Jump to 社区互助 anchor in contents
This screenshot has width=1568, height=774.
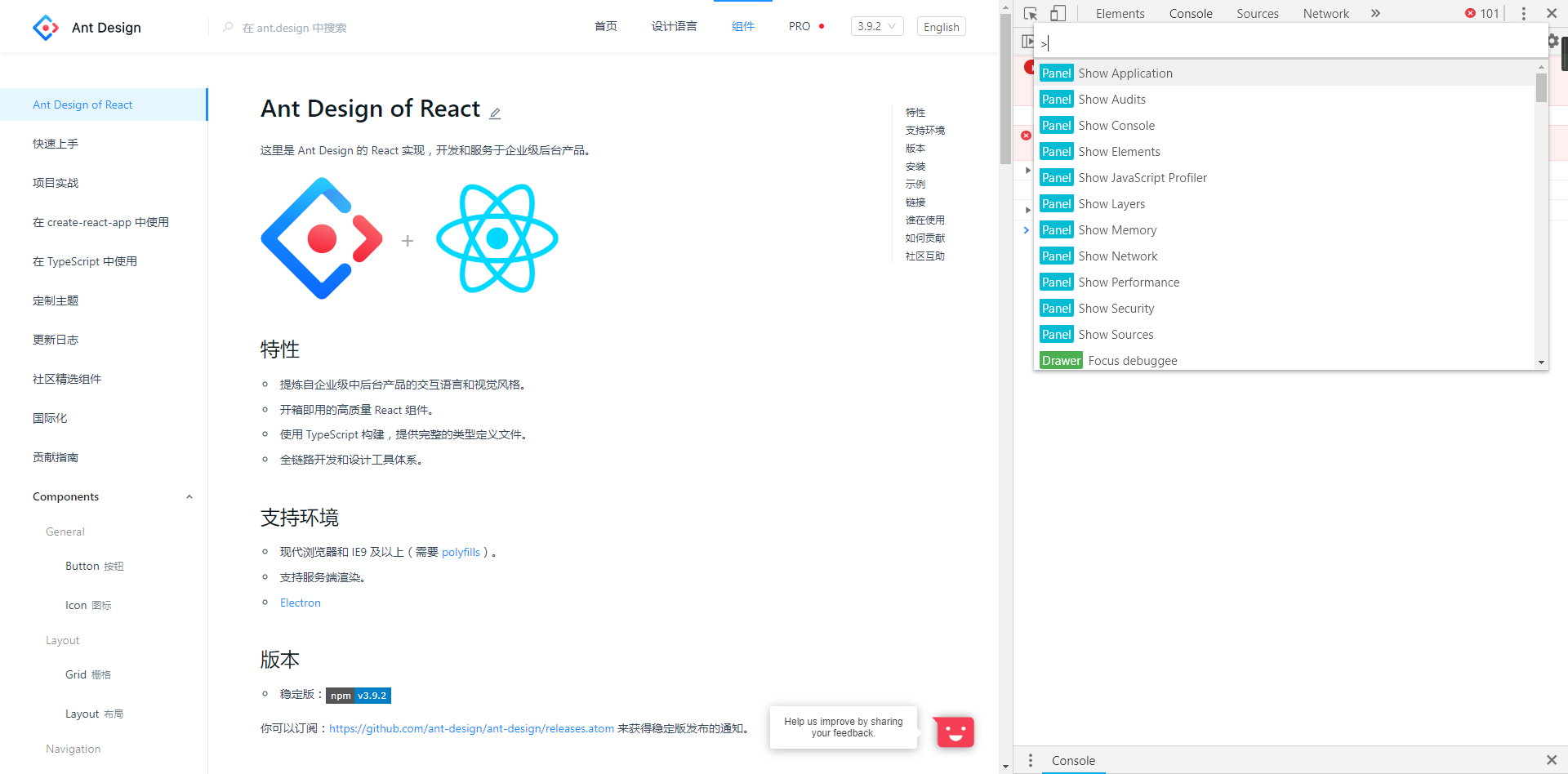click(x=925, y=256)
